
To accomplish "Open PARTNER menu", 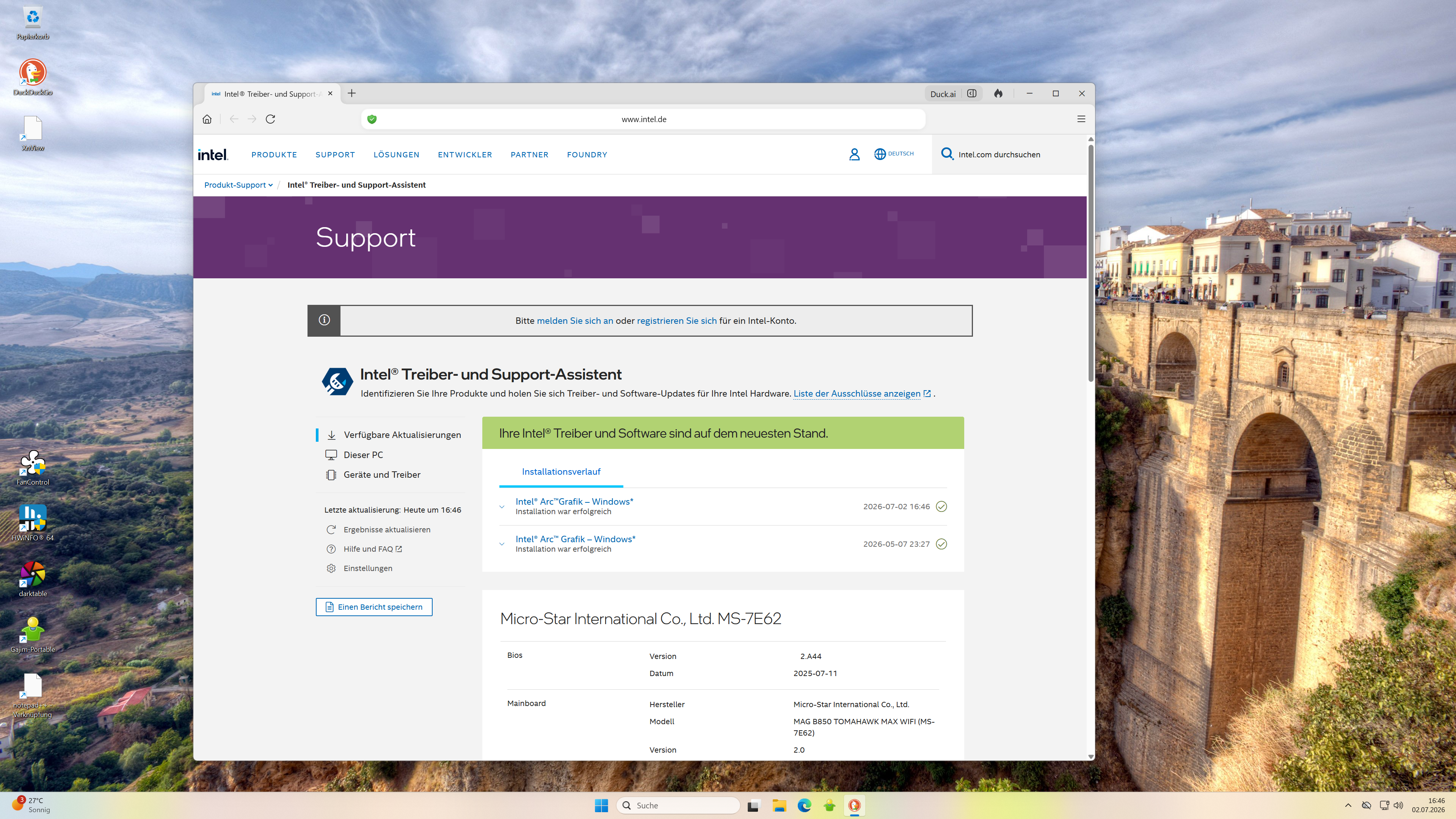I will (x=529, y=155).
